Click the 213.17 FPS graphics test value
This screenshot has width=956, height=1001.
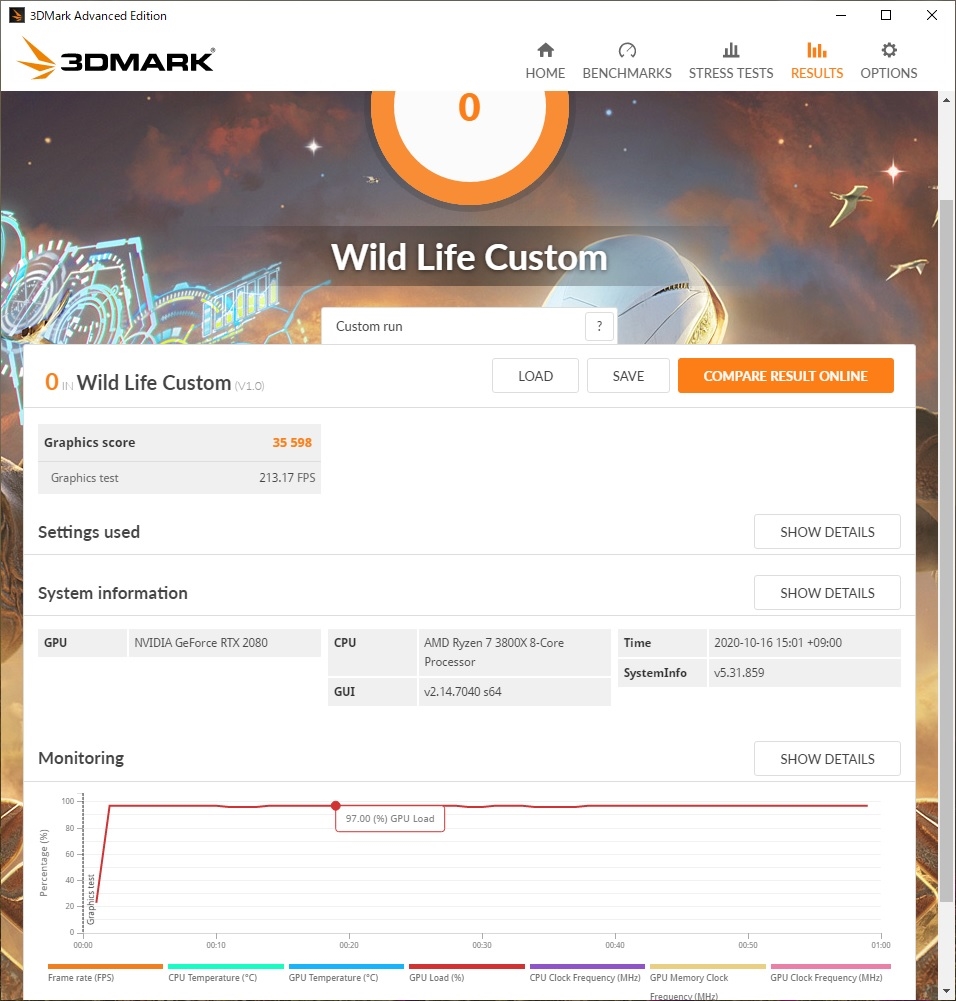pos(287,478)
